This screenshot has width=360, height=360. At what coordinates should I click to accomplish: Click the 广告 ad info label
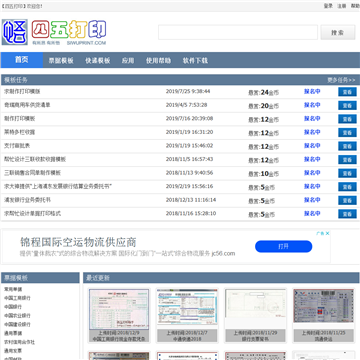coord(320,233)
